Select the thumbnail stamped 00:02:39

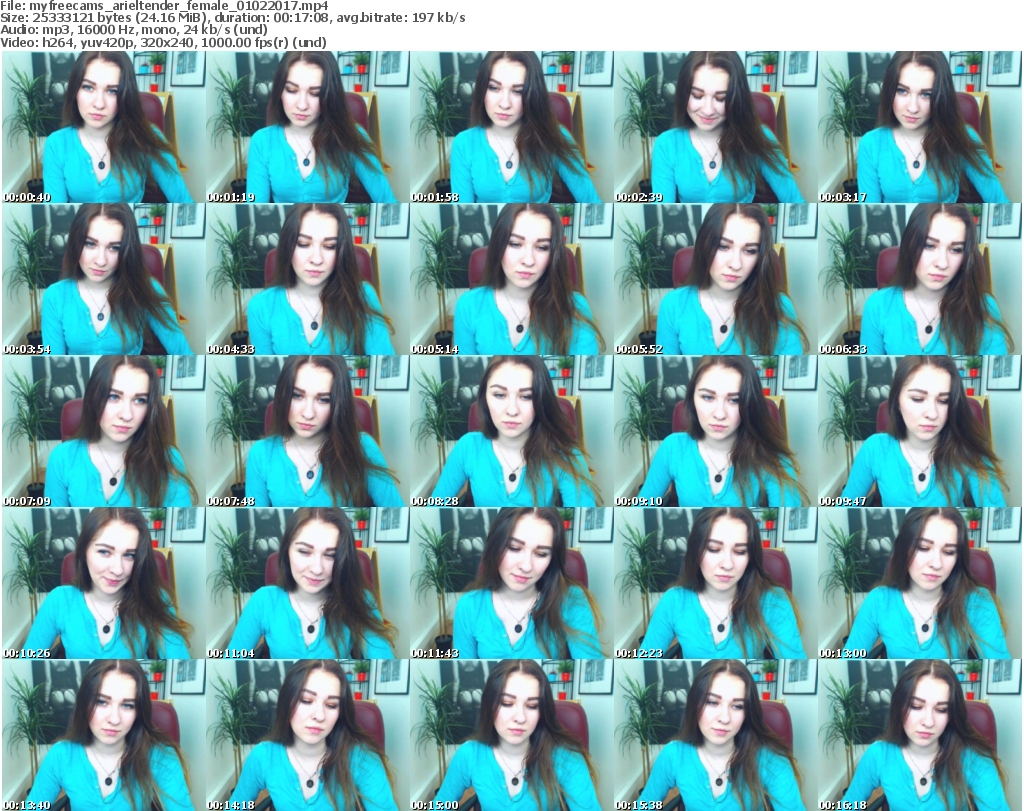coord(716,127)
